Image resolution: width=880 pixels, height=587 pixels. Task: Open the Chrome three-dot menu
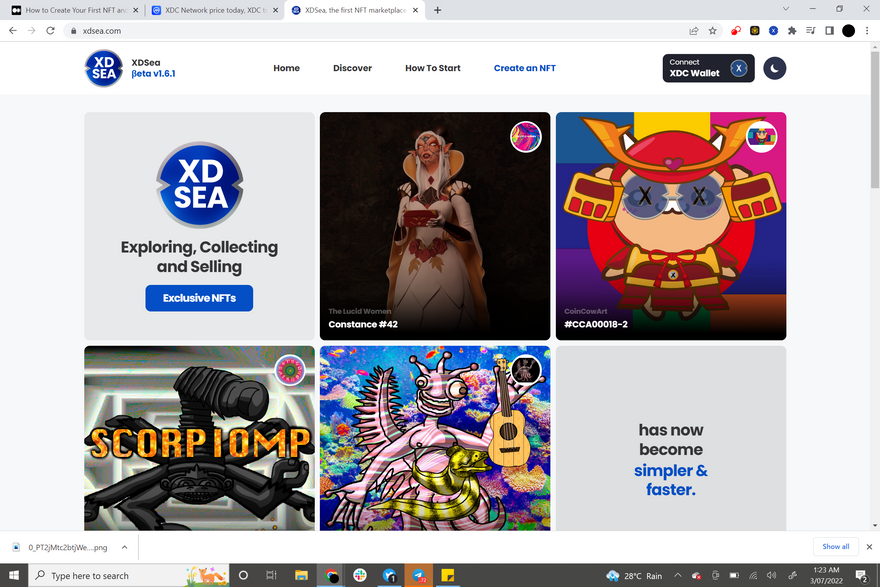867,31
